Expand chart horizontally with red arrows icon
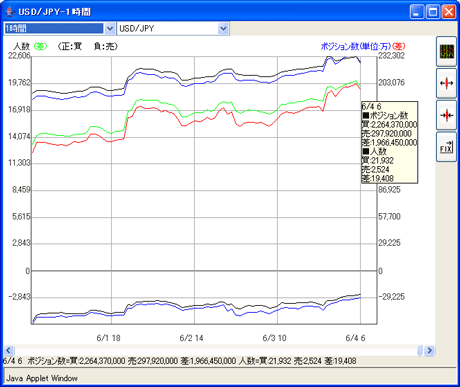460x387 pixels. 446,83
